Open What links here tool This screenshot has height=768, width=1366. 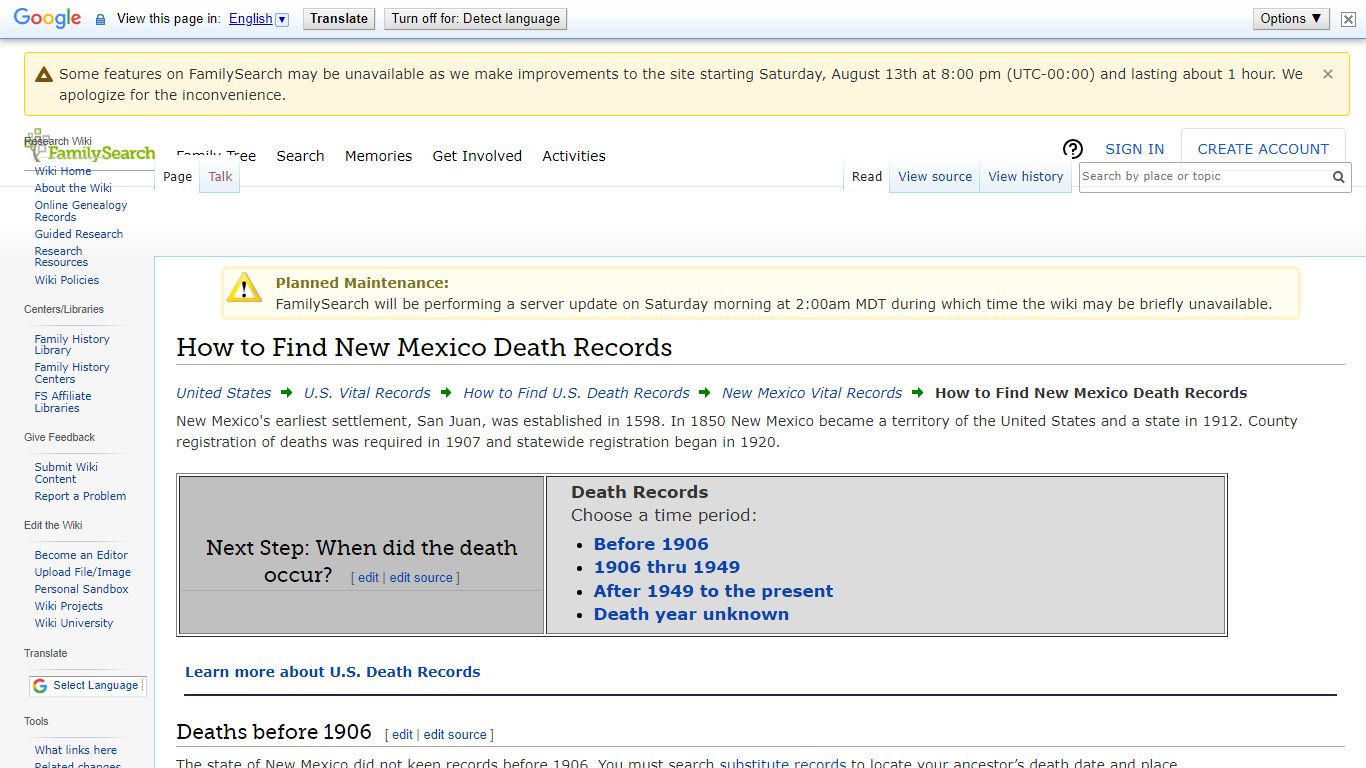pos(76,750)
